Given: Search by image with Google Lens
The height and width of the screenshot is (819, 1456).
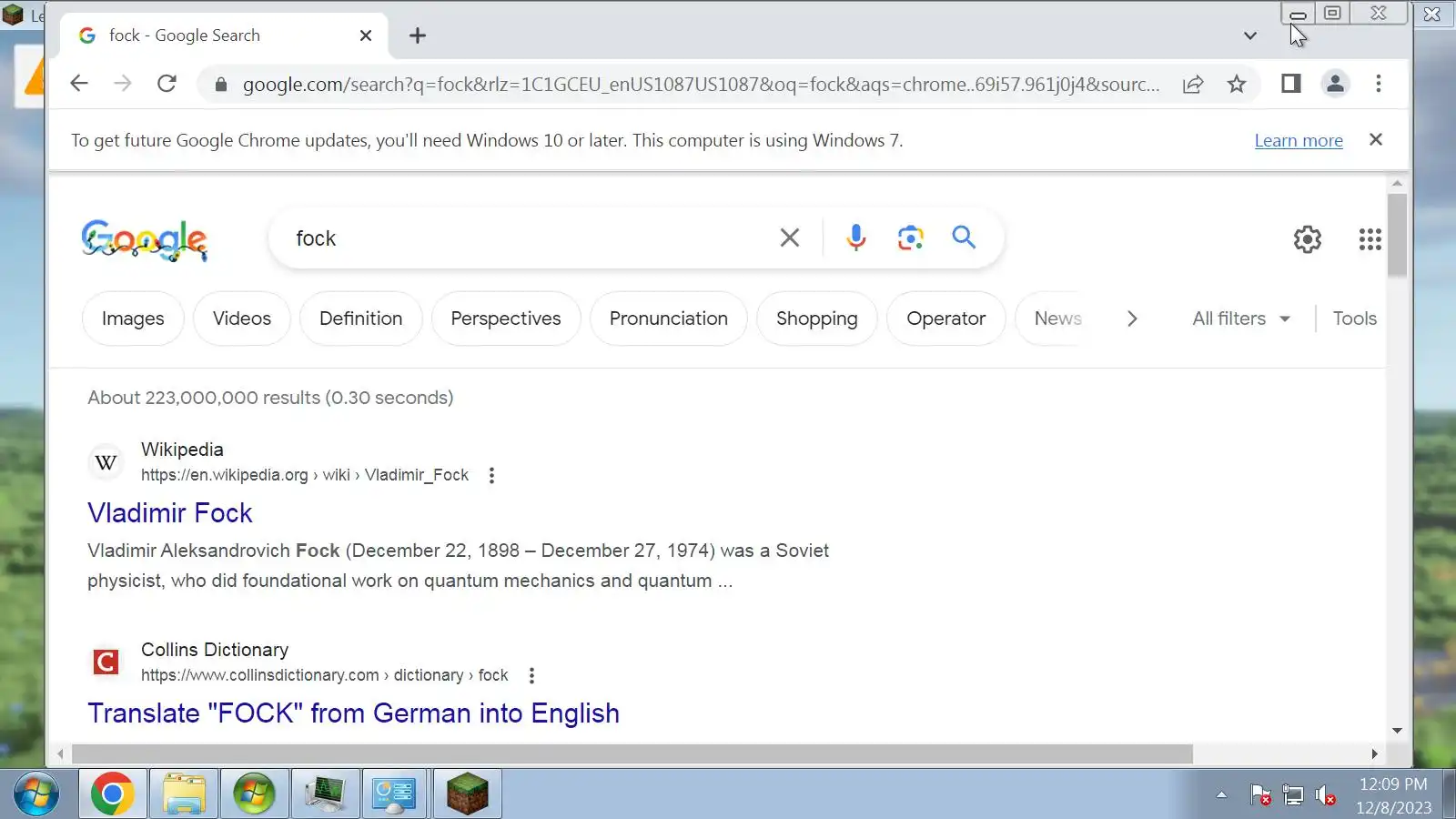Looking at the screenshot, I should (910, 238).
